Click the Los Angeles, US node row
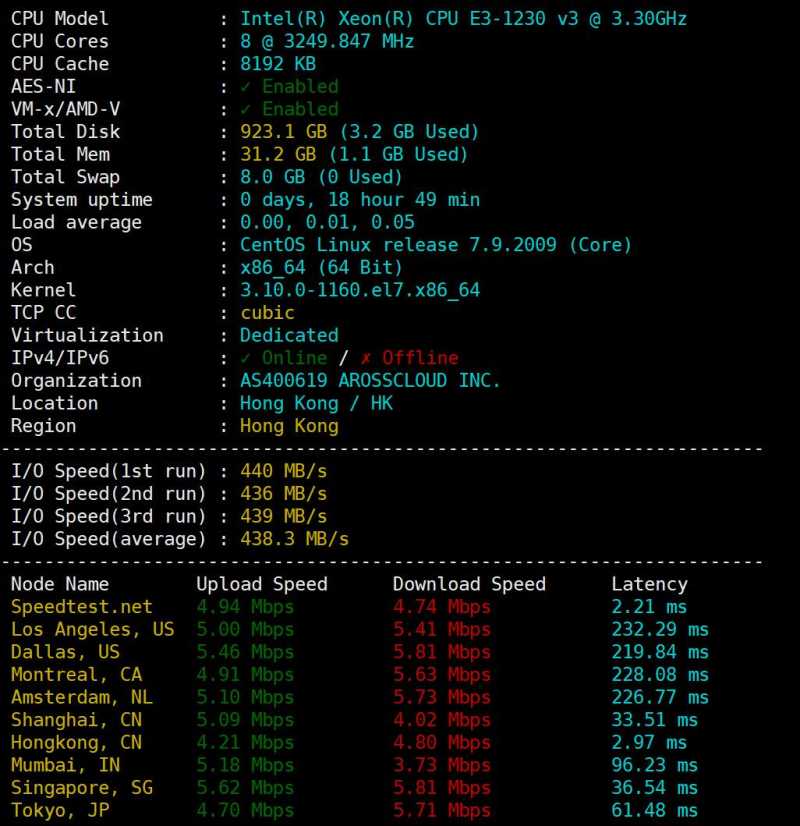Screen dimensions: 800x826 point(92,630)
